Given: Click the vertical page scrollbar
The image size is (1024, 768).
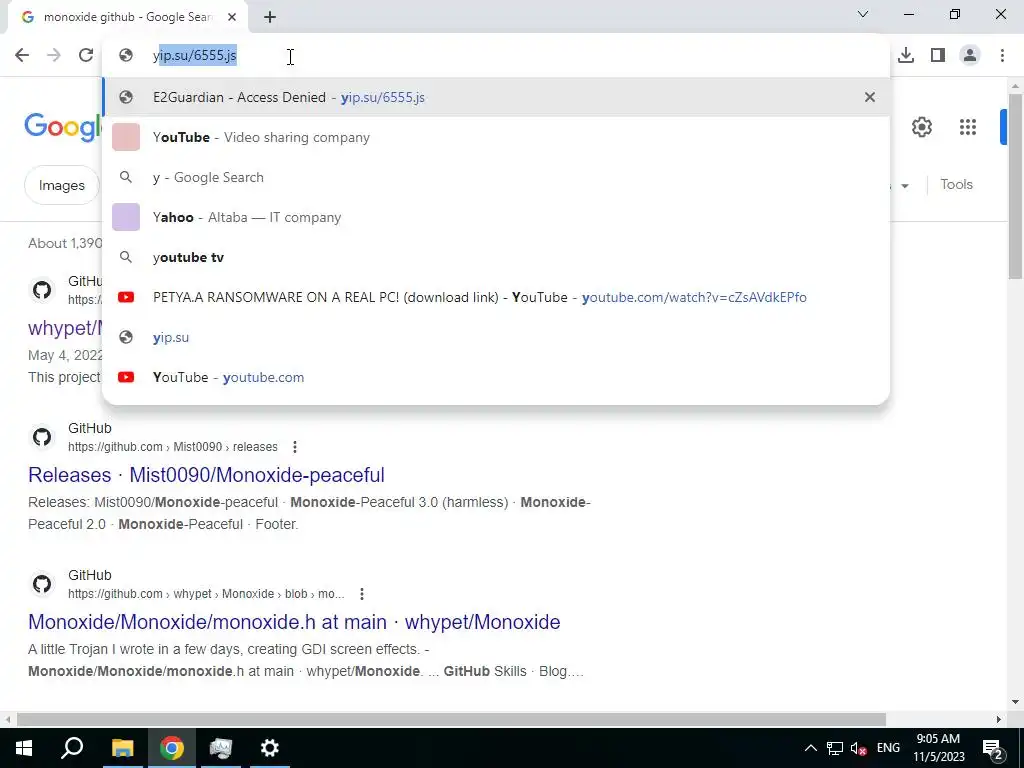Looking at the screenshot, I should tap(1015, 186).
